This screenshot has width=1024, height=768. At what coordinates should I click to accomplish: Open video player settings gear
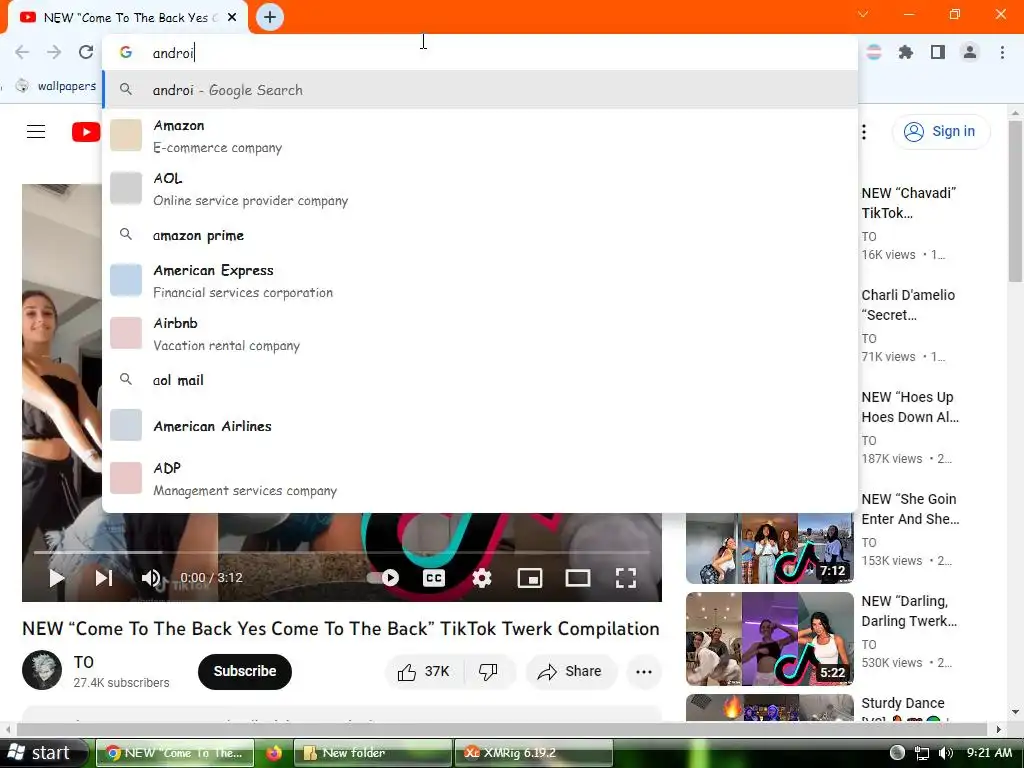pyautogui.click(x=482, y=578)
